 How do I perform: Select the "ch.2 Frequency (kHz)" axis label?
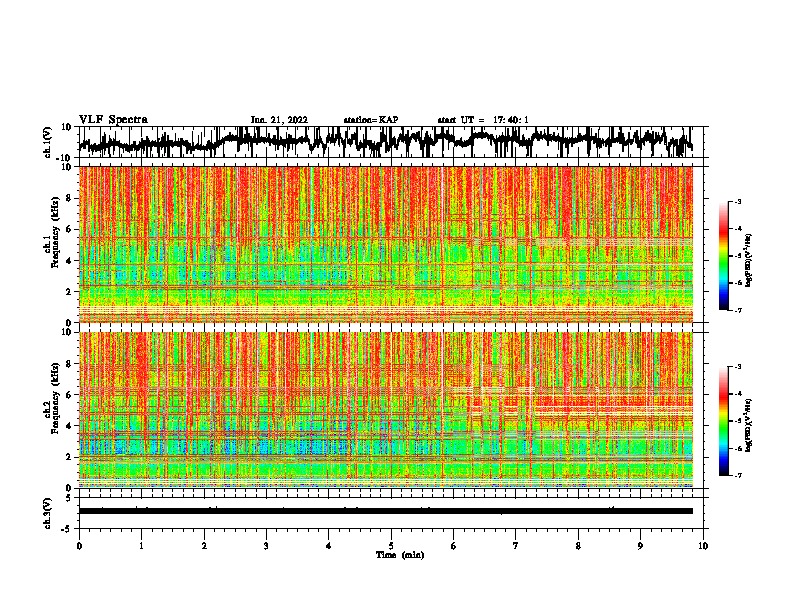click(x=51, y=398)
